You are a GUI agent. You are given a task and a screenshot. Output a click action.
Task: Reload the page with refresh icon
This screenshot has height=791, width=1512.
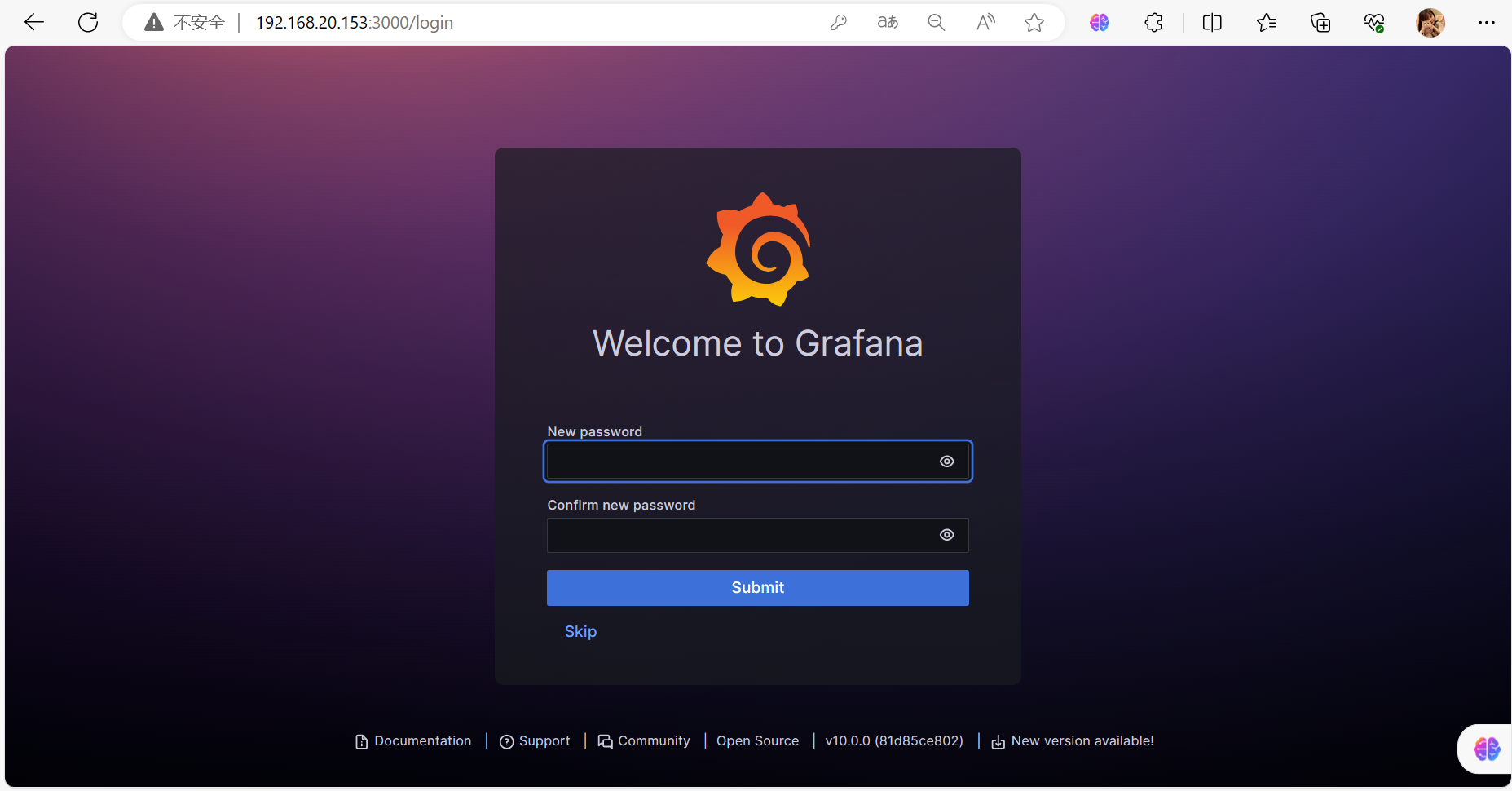point(88,23)
